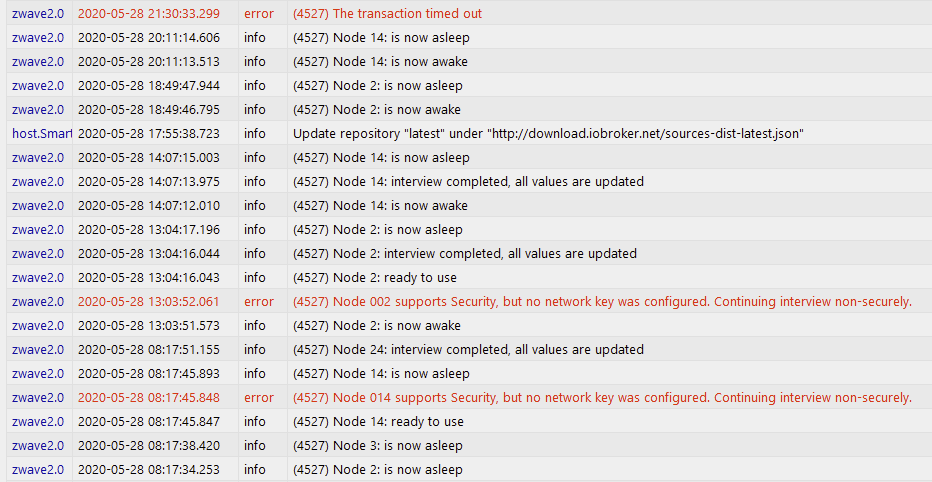Select the host.Smart source entry
This screenshot has height=482, width=932.
click(x=42, y=134)
